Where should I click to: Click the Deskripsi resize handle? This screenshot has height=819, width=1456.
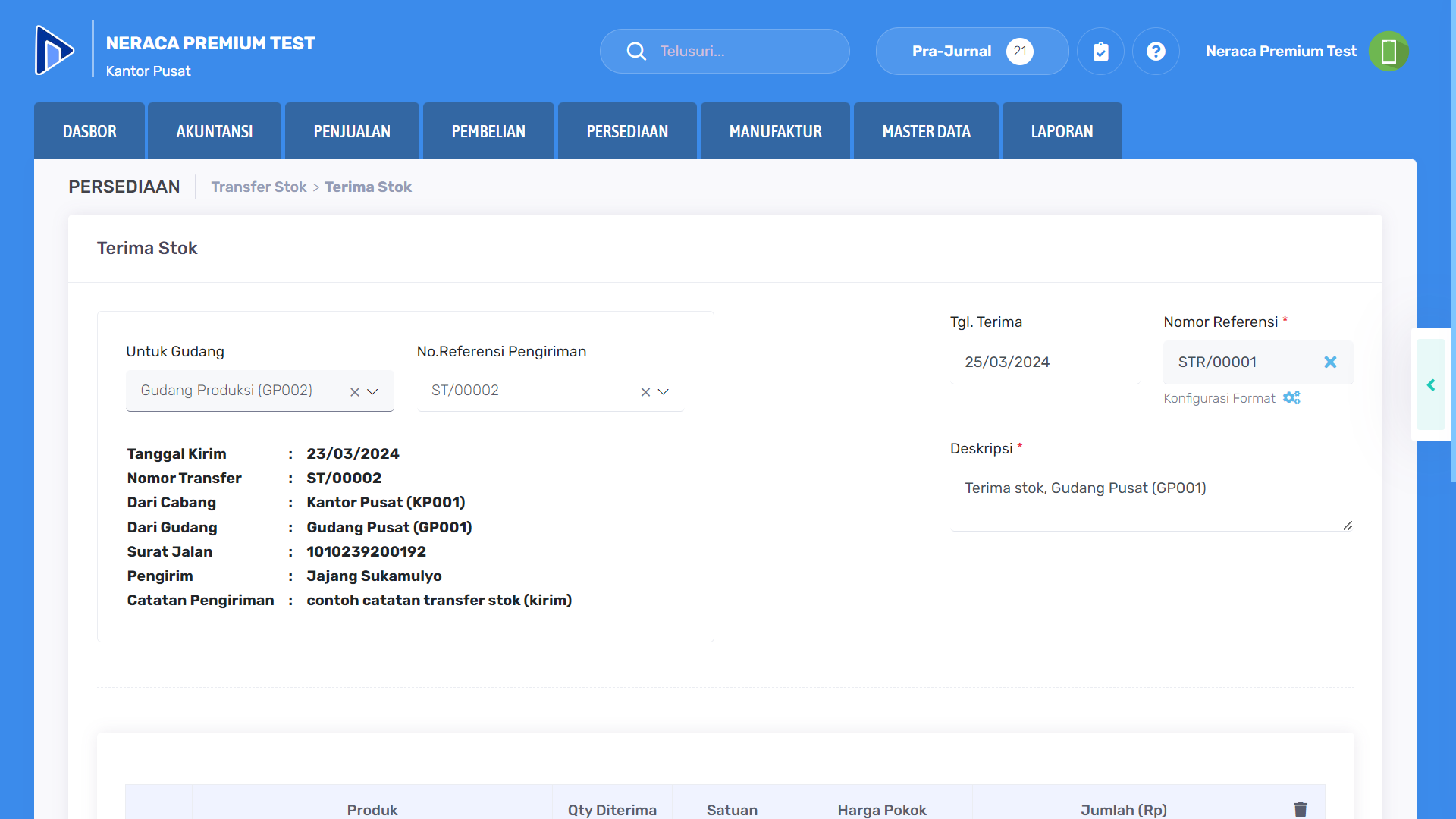coord(1348,526)
